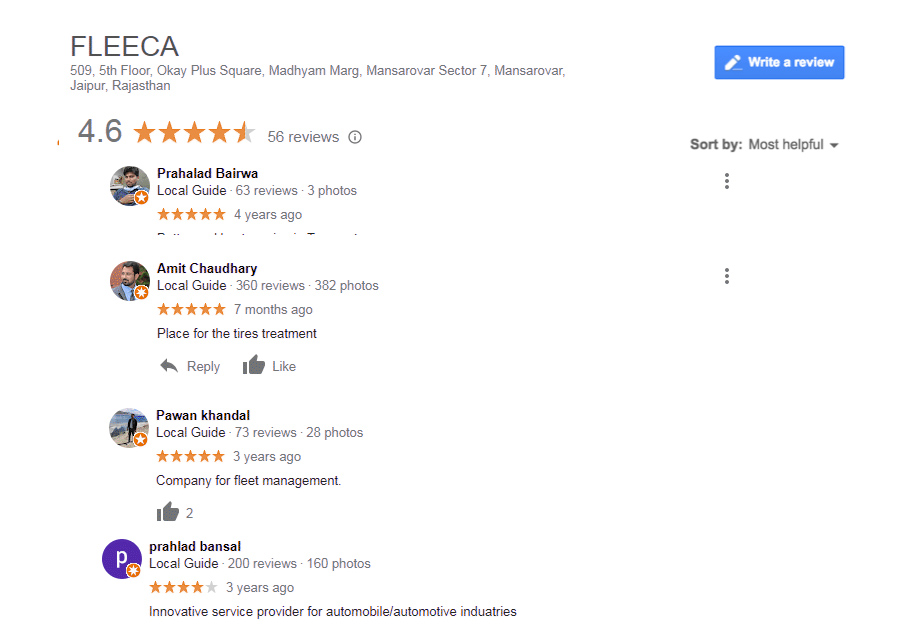Click the dropdown arrow next to Most helpful
This screenshot has width=899, height=629.
pyautogui.click(x=834, y=145)
